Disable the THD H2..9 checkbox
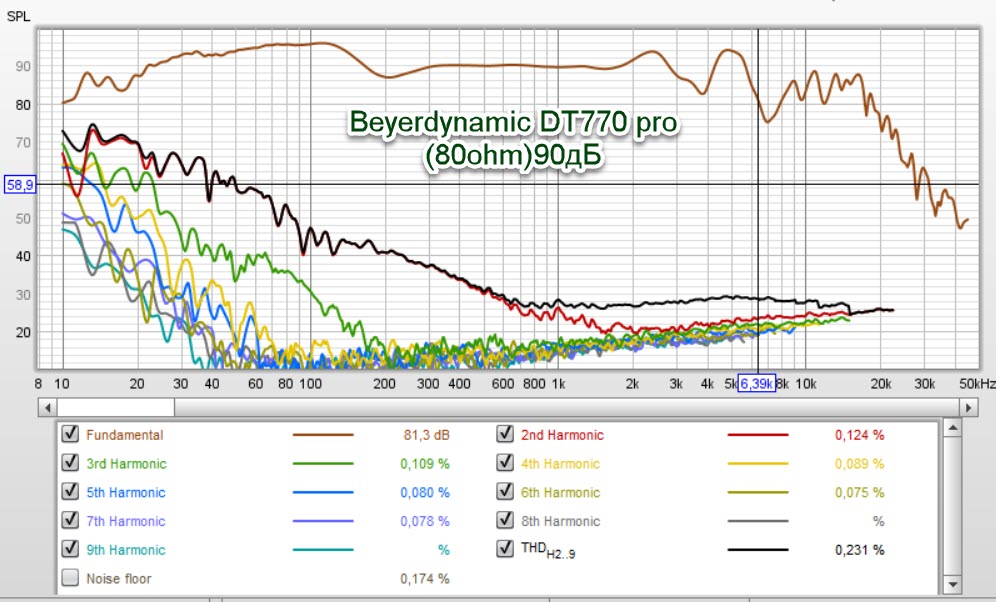Viewport: 996px width, 602px height. coord(505,549)
